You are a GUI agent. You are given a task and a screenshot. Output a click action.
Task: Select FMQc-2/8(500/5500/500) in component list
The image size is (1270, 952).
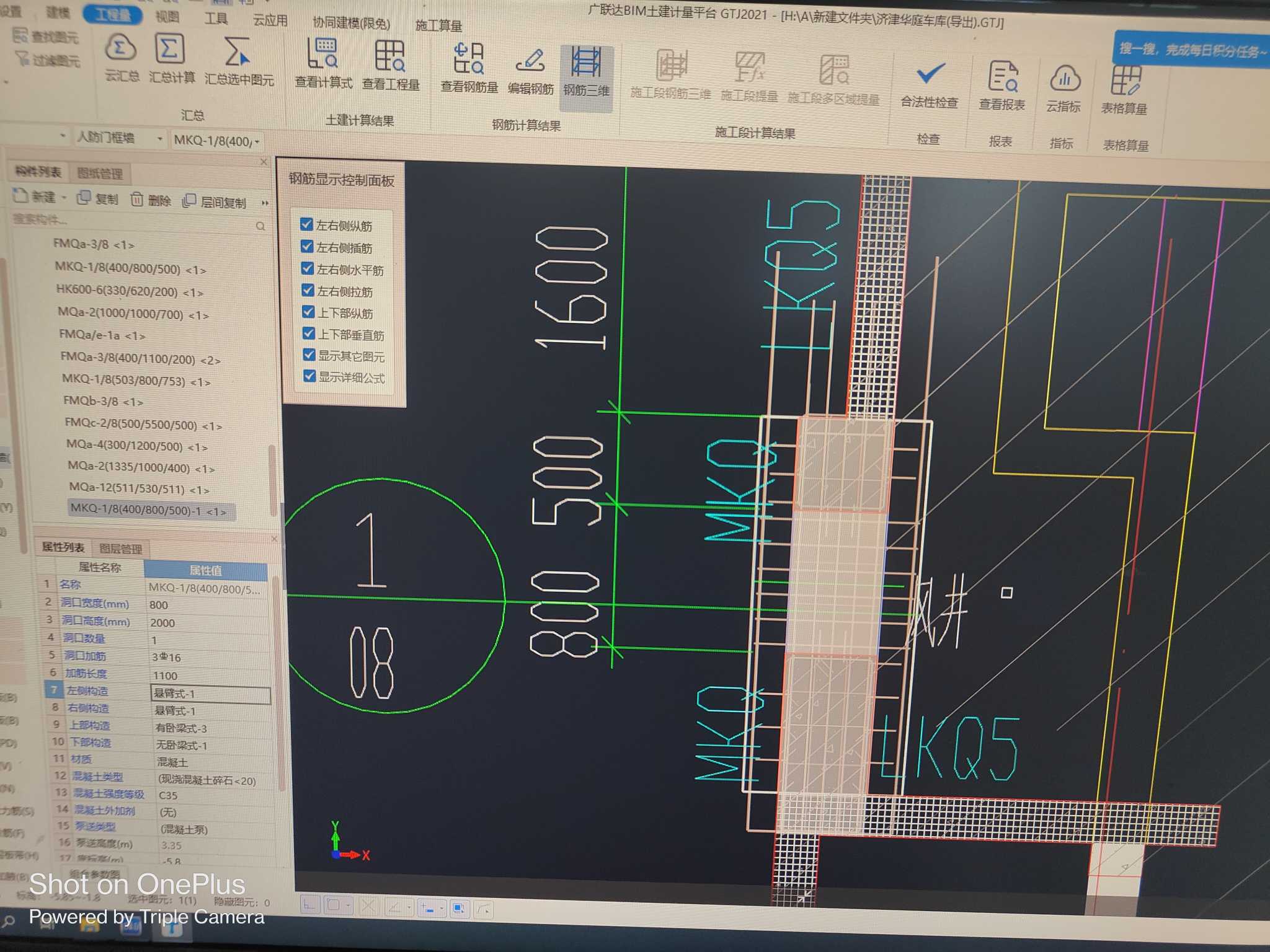click(143, 425)
